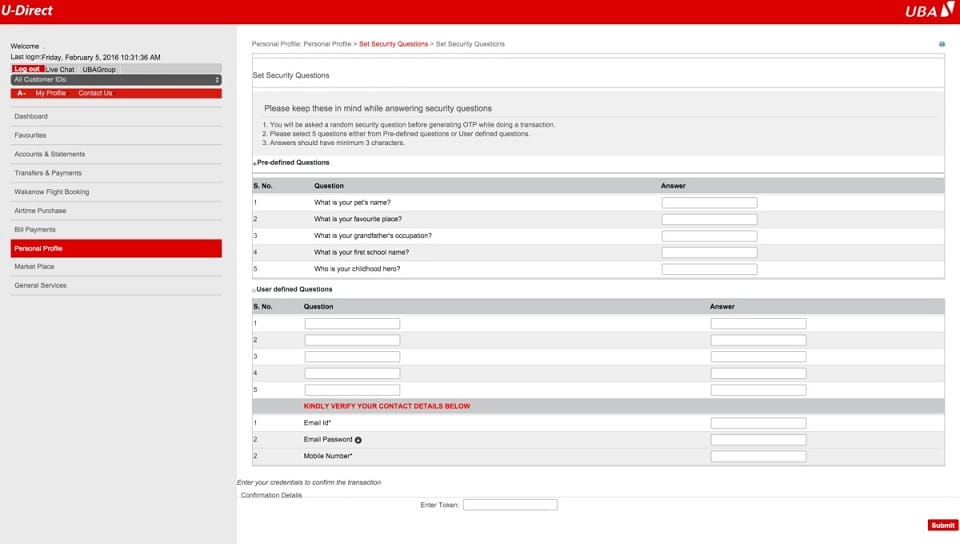The image size is (960, 544).
Task: Click the Enter Token input field
Action: click(510, 505)
